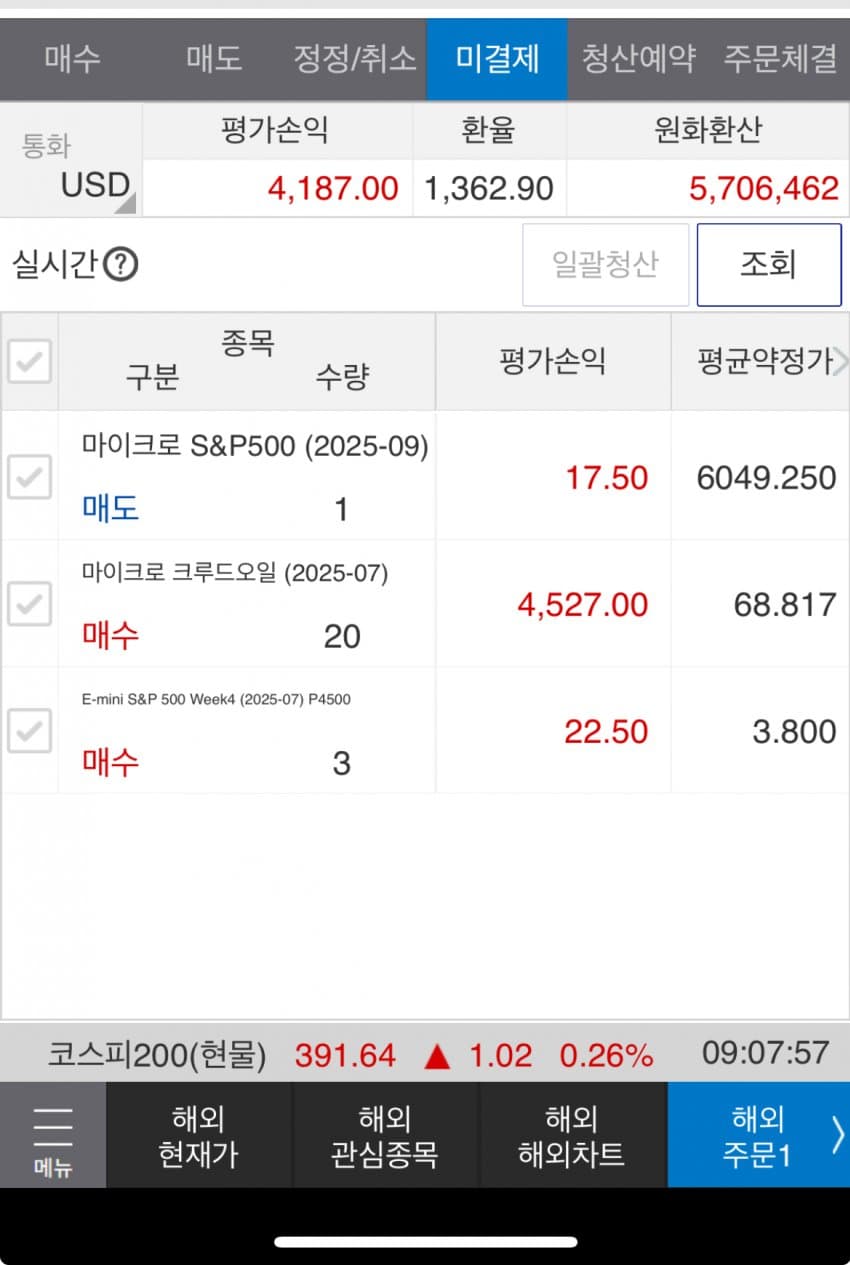Toggle checkbox for 마이크로 S&P500 row
Image resolution: width=850 pixels, height=1265 pixels.
click(x=29, y=477)
